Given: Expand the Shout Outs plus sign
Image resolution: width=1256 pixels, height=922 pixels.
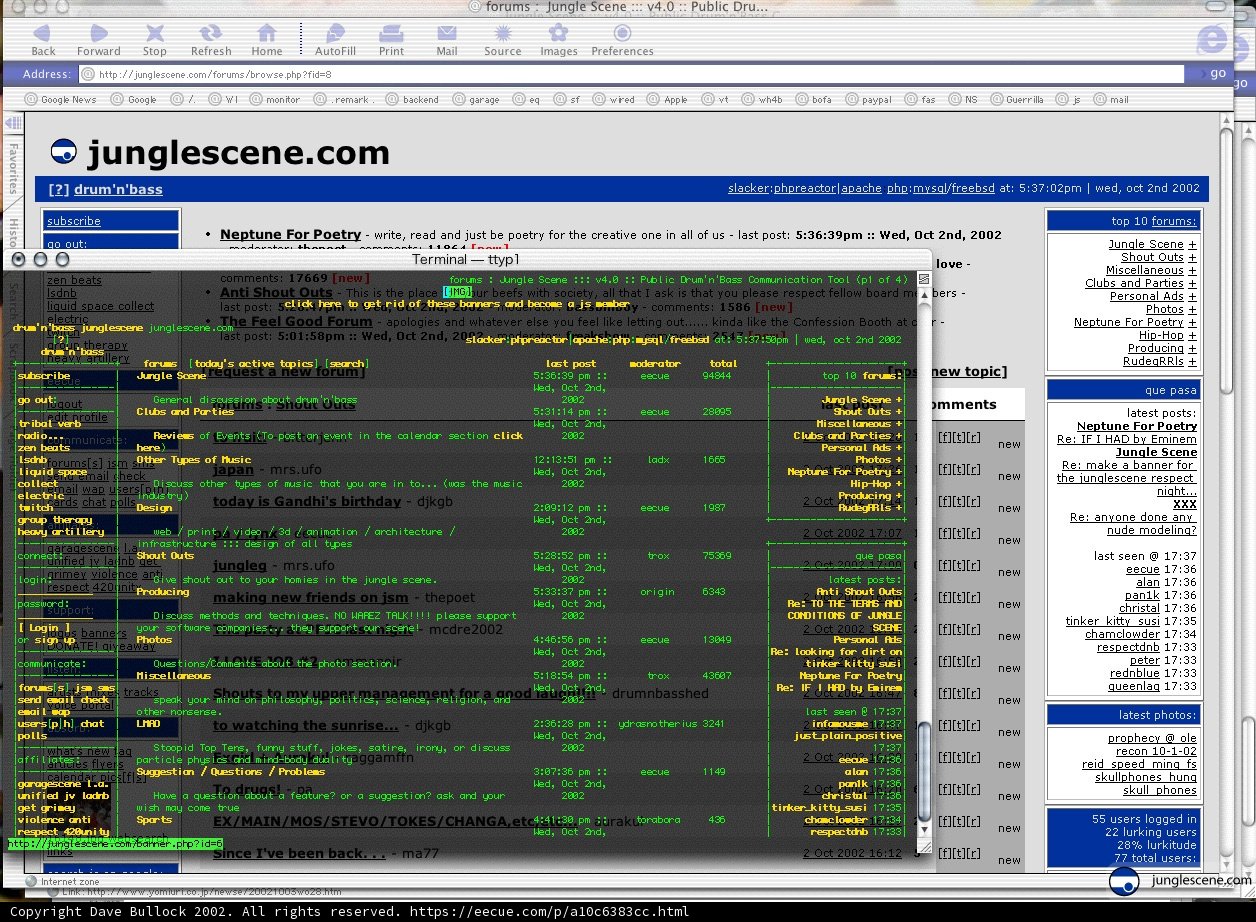Looking at the screenshot, I should click(1192, 257).
